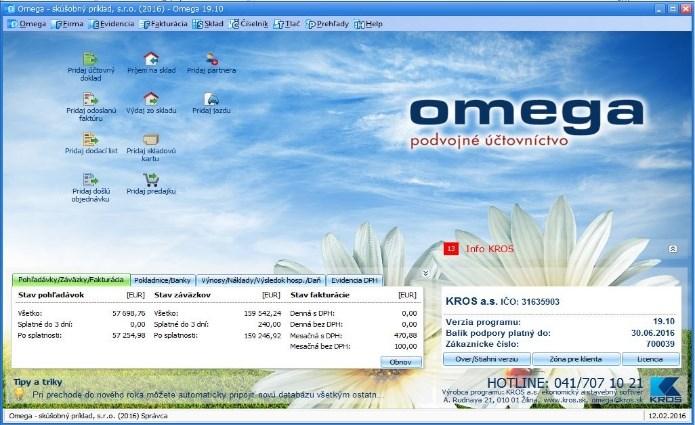
Task: Open the Tlač menu
Action: pyautogui.click(x=287, y=24)
